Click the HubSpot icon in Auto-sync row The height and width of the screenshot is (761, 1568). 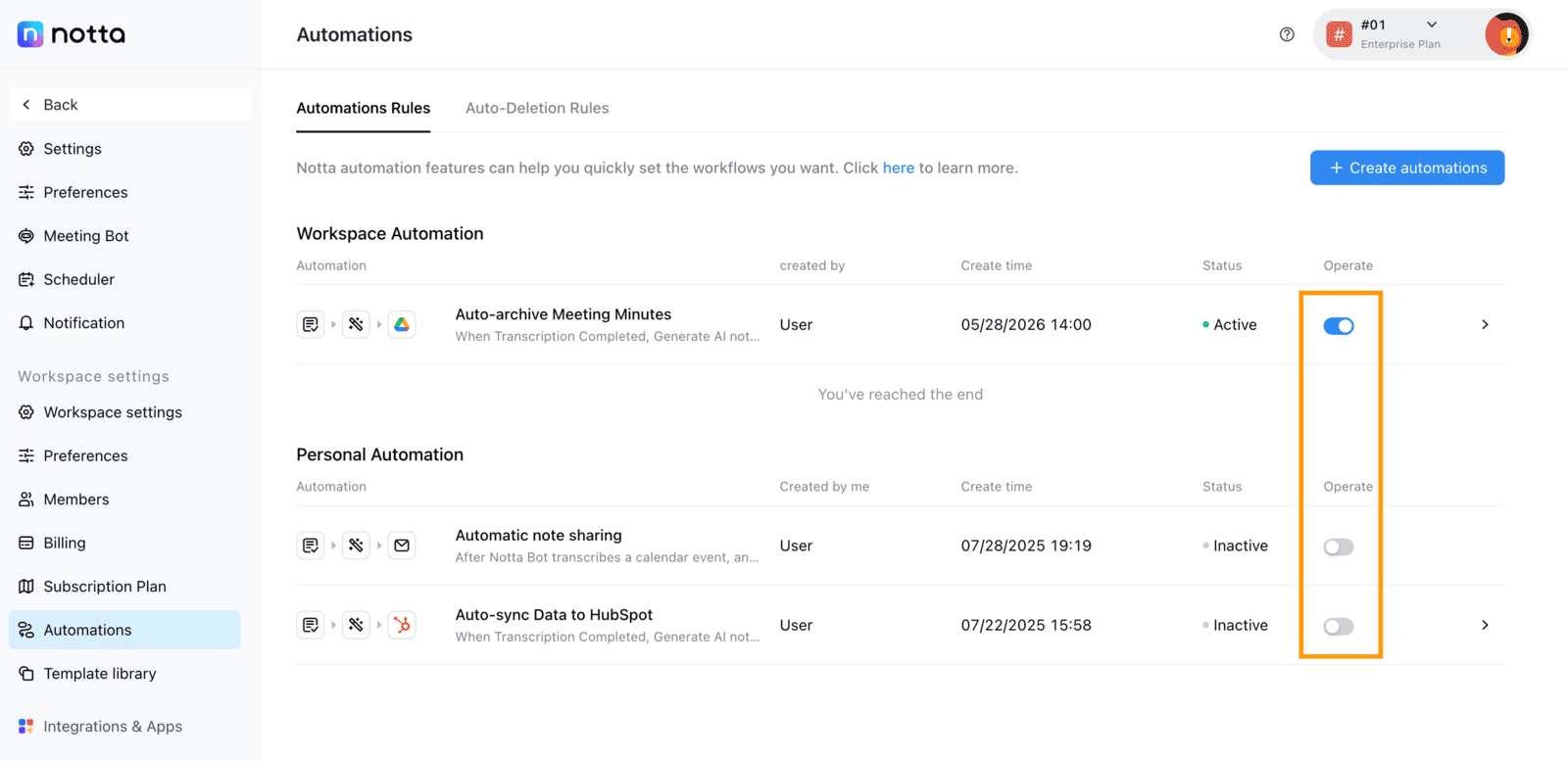(402, 625)
